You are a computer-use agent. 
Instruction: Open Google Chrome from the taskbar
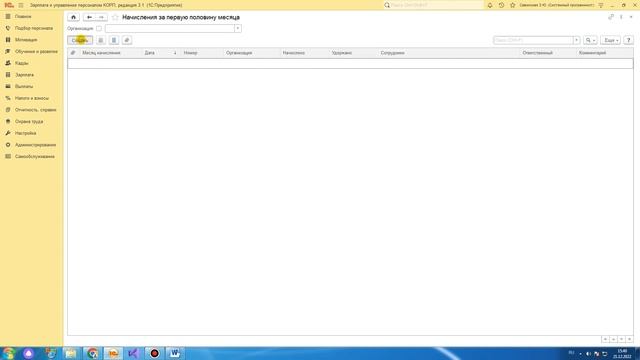pos(93,353)
